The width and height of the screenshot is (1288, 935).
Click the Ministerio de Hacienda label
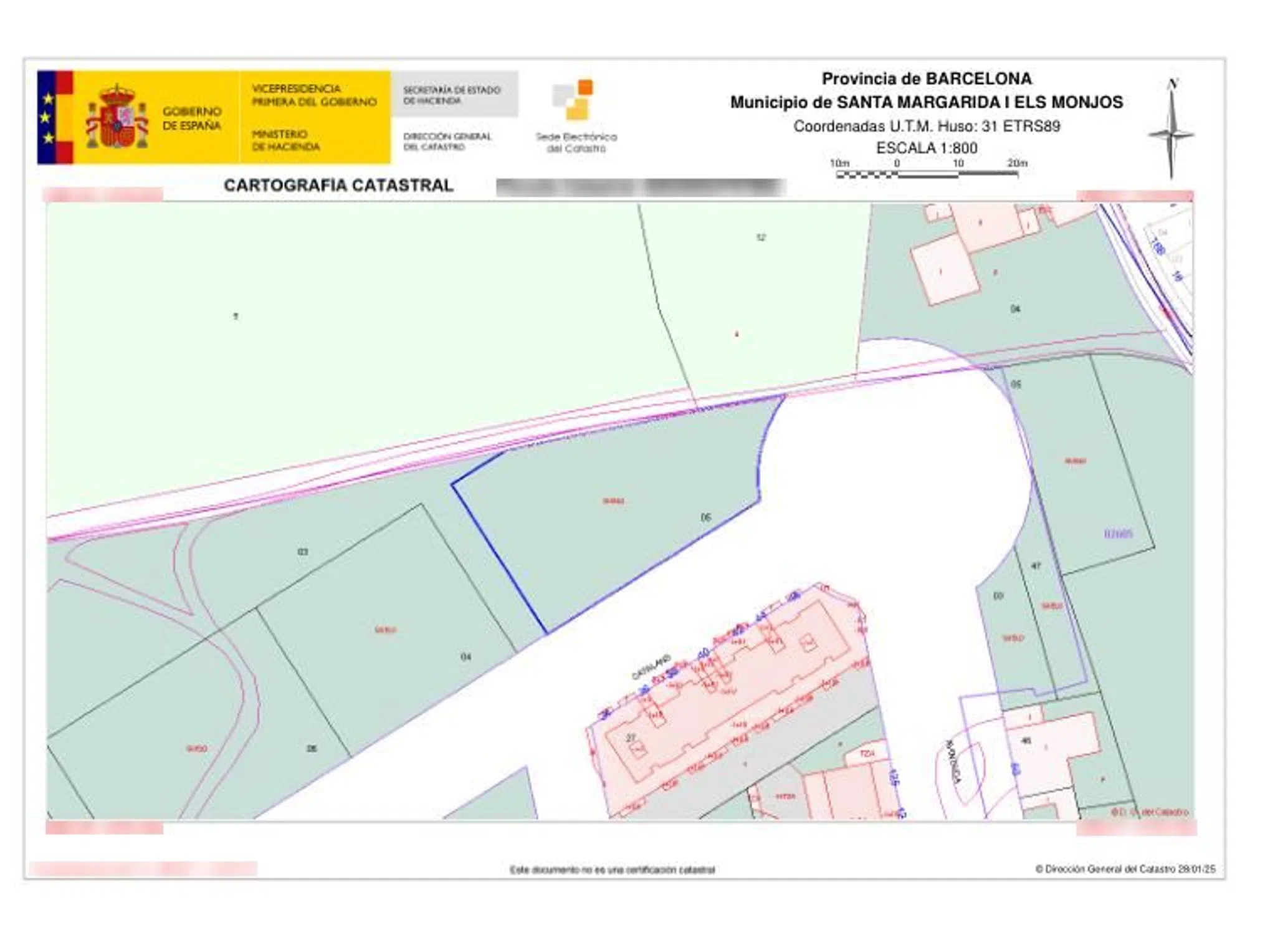(x=286, y=140)
